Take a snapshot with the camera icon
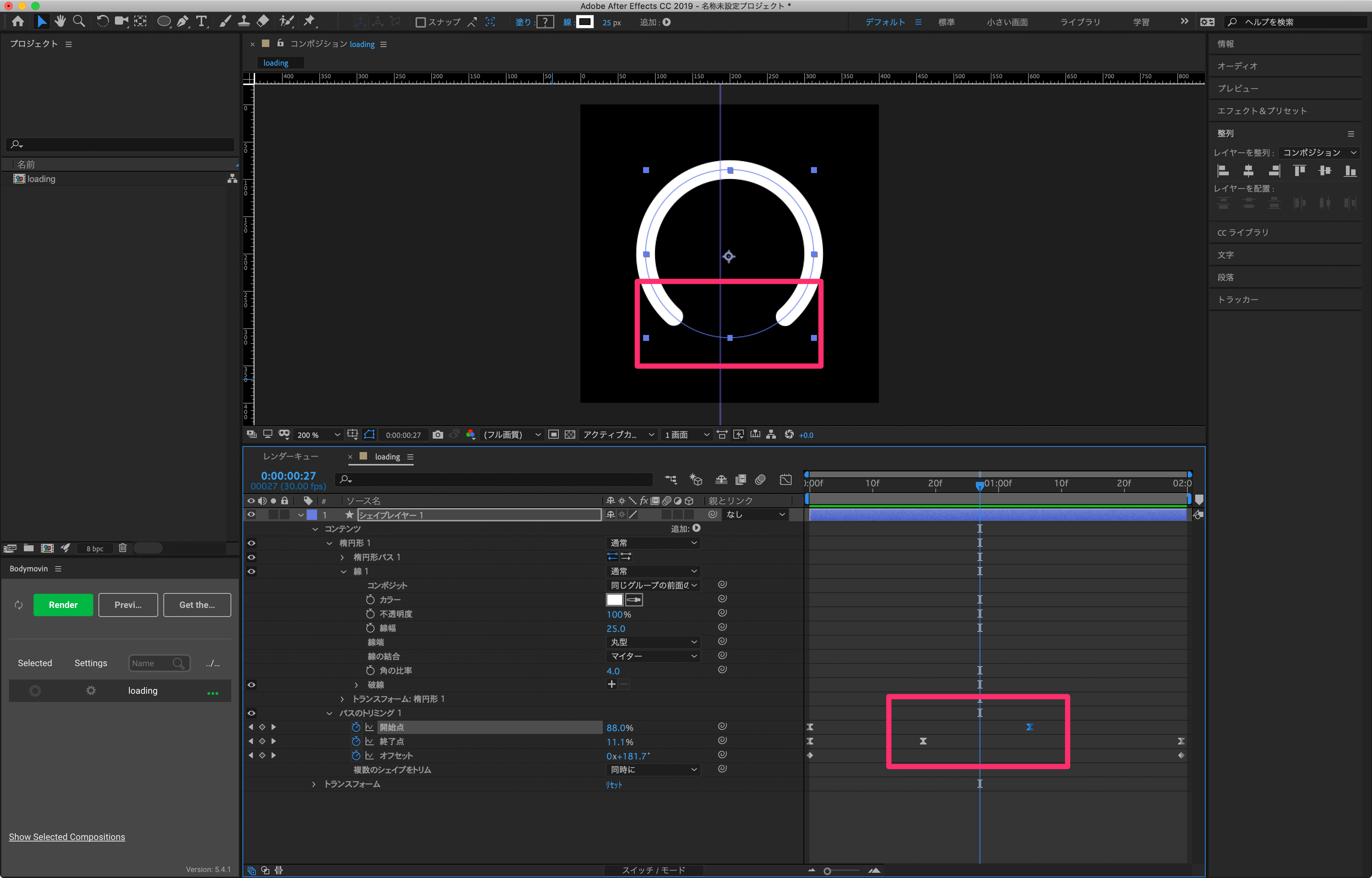The height and width of the screenshot is (878, 1372). click(437, 435)
